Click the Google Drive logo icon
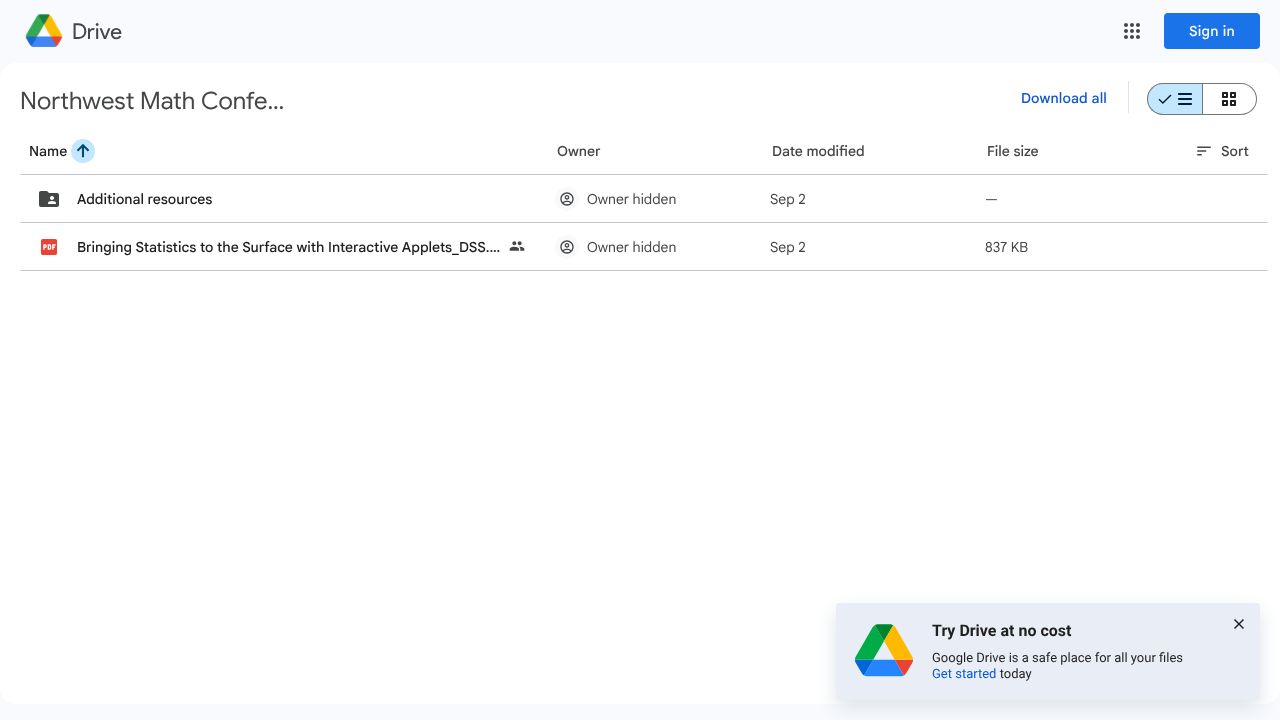Viewport: 1280px width, 720px height. coord(44,31)
